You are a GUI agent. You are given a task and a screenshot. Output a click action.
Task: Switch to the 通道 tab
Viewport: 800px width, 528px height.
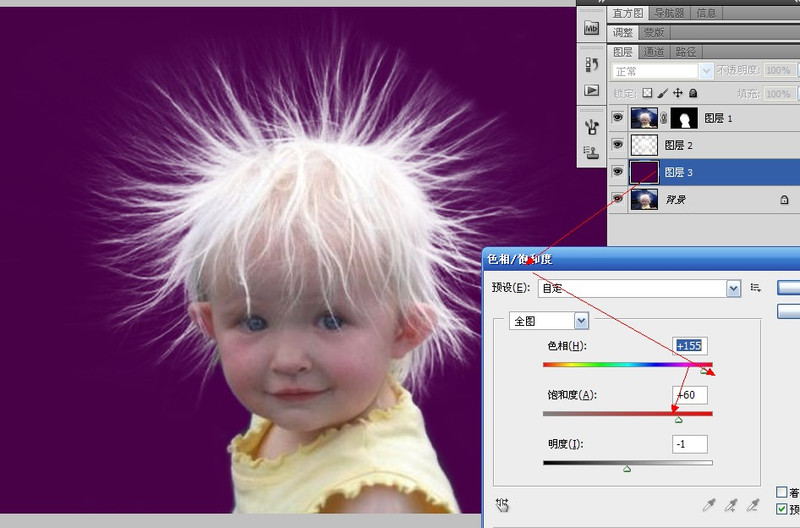(654, 52)
